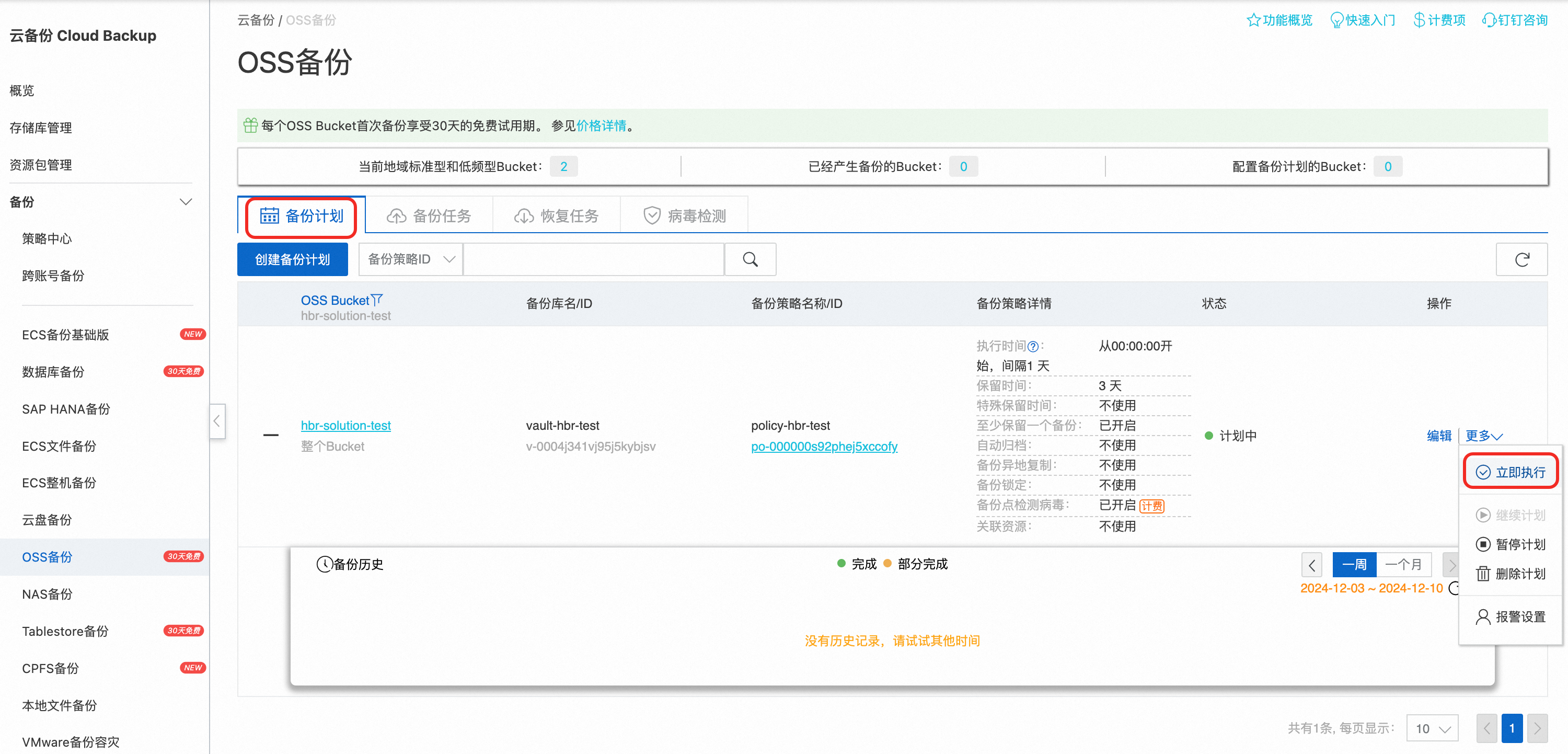Click the star icon for 功能概览
The height and width of the screenshot is (754, 1568).
click(x=1253, y=20)
